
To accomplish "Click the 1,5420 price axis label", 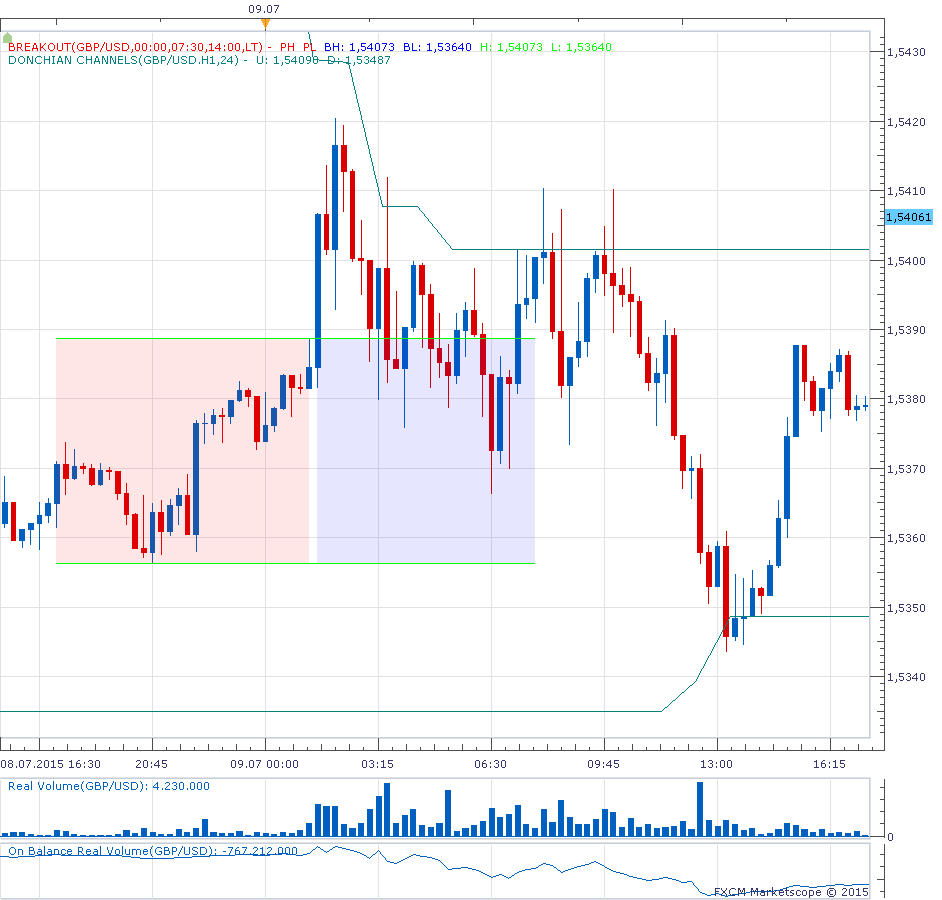I will 906,122.
